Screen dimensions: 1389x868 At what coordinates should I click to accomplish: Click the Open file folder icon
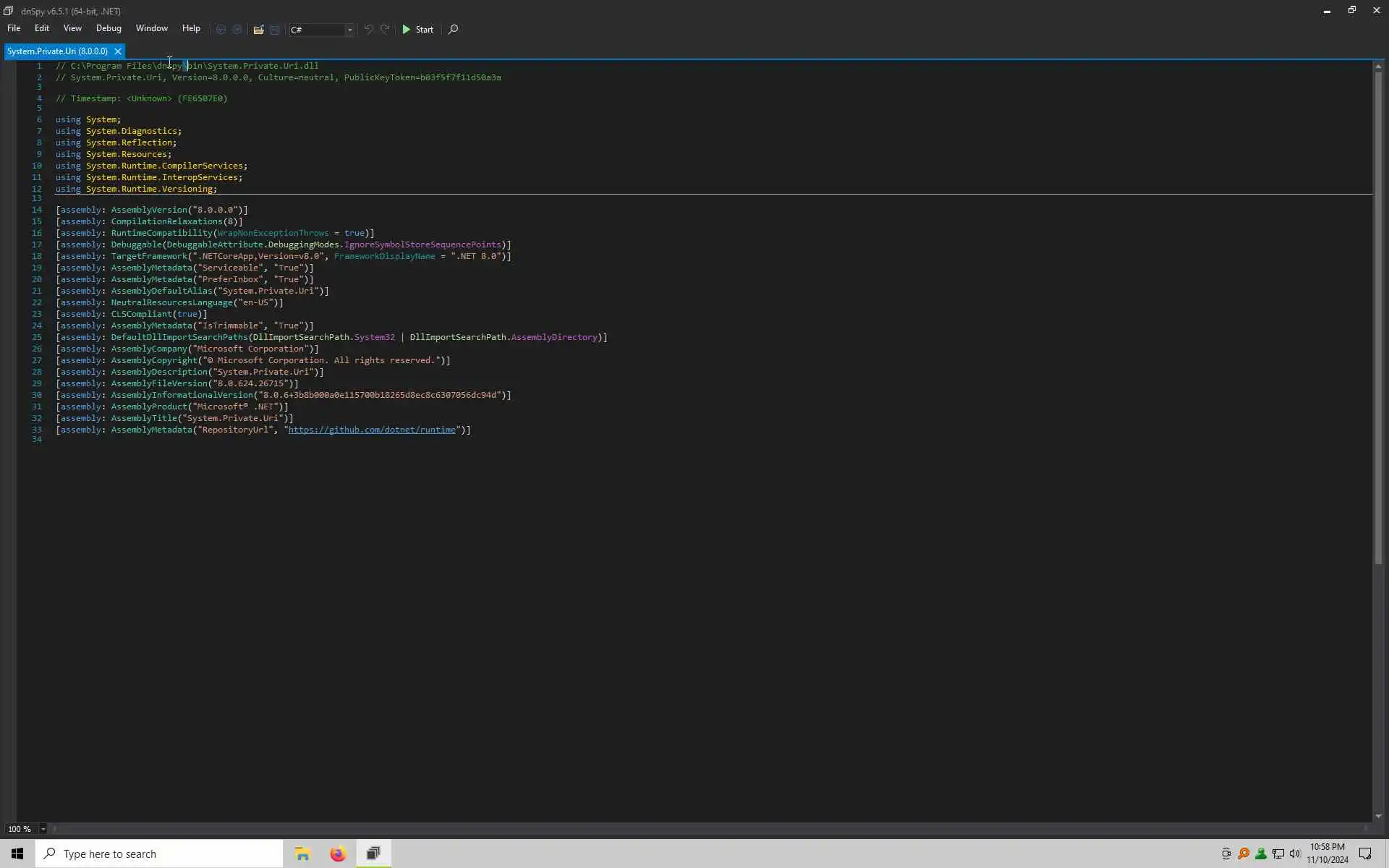coord(258,30)
